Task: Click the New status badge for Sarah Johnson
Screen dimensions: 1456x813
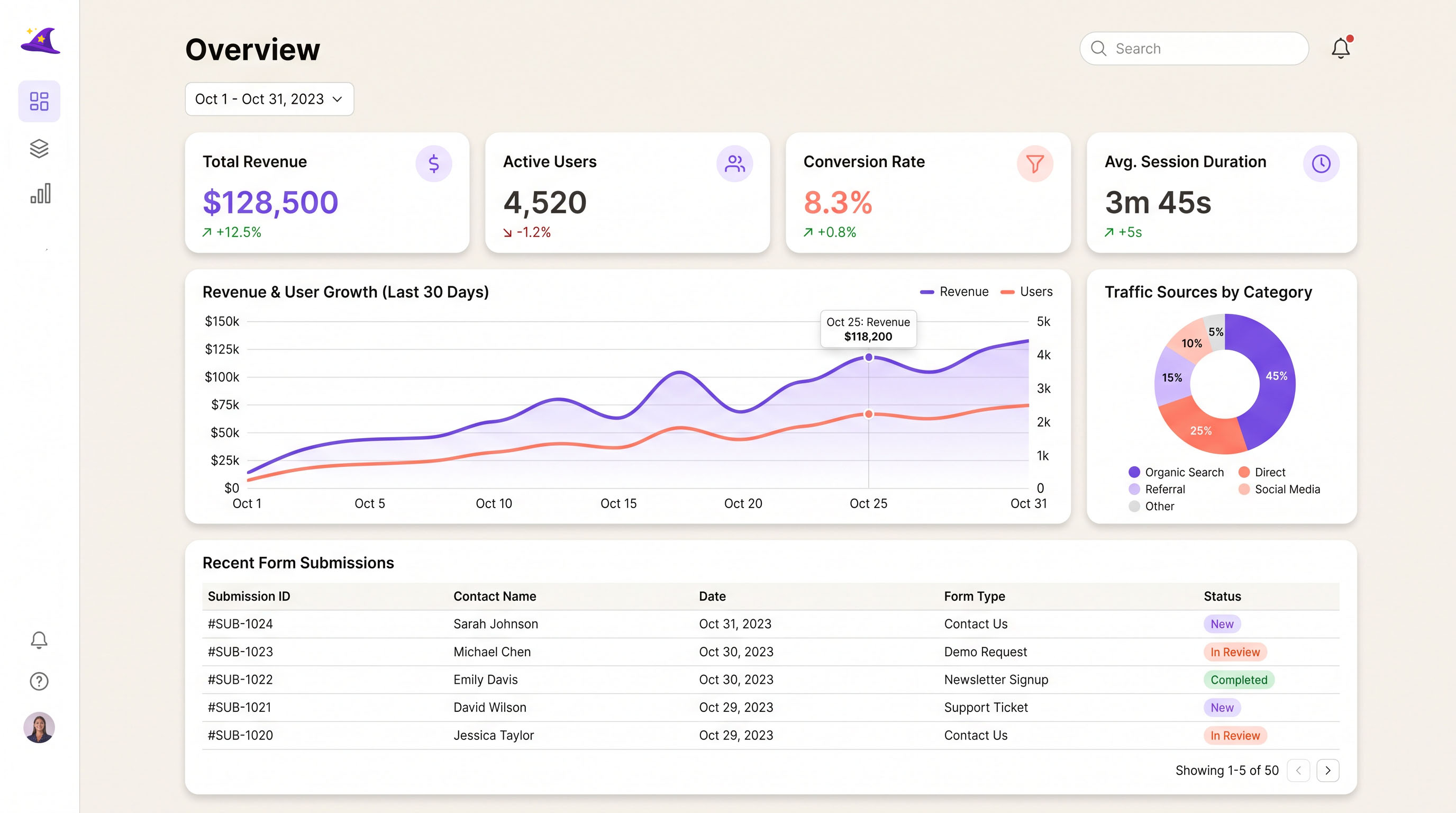Action: pos(1222,624)
